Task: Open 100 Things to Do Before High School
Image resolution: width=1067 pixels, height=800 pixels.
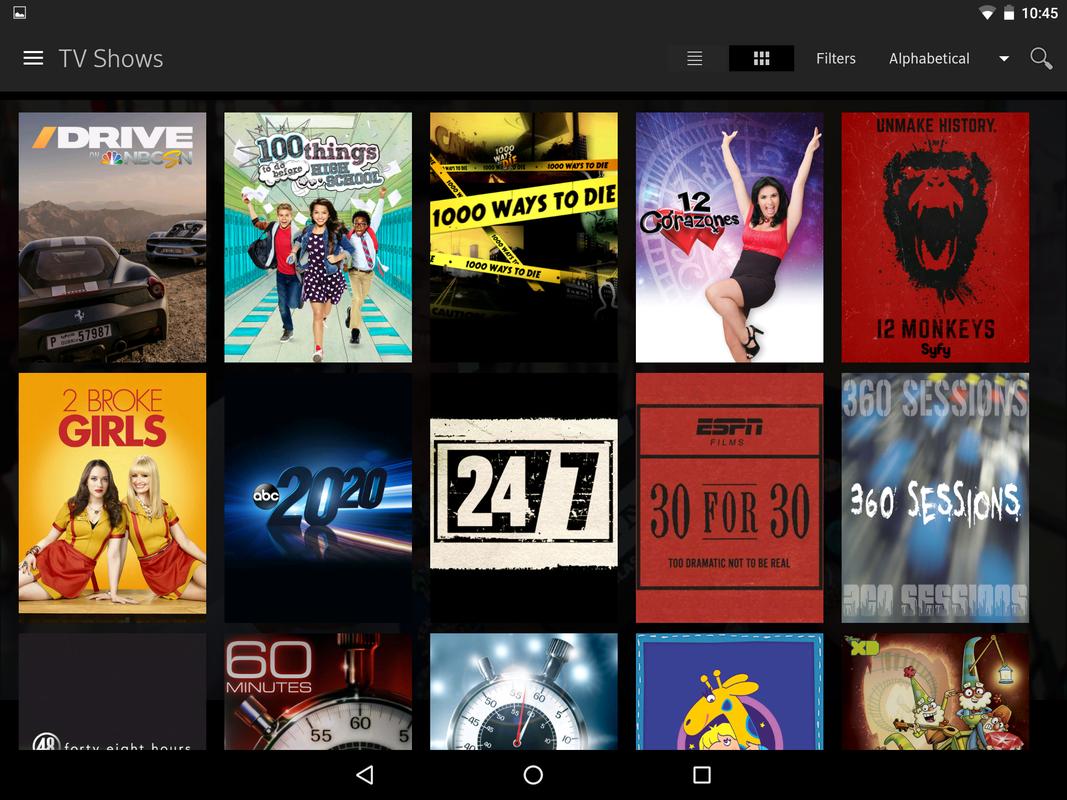Action: pyautogui.click(x=318, y=237)
